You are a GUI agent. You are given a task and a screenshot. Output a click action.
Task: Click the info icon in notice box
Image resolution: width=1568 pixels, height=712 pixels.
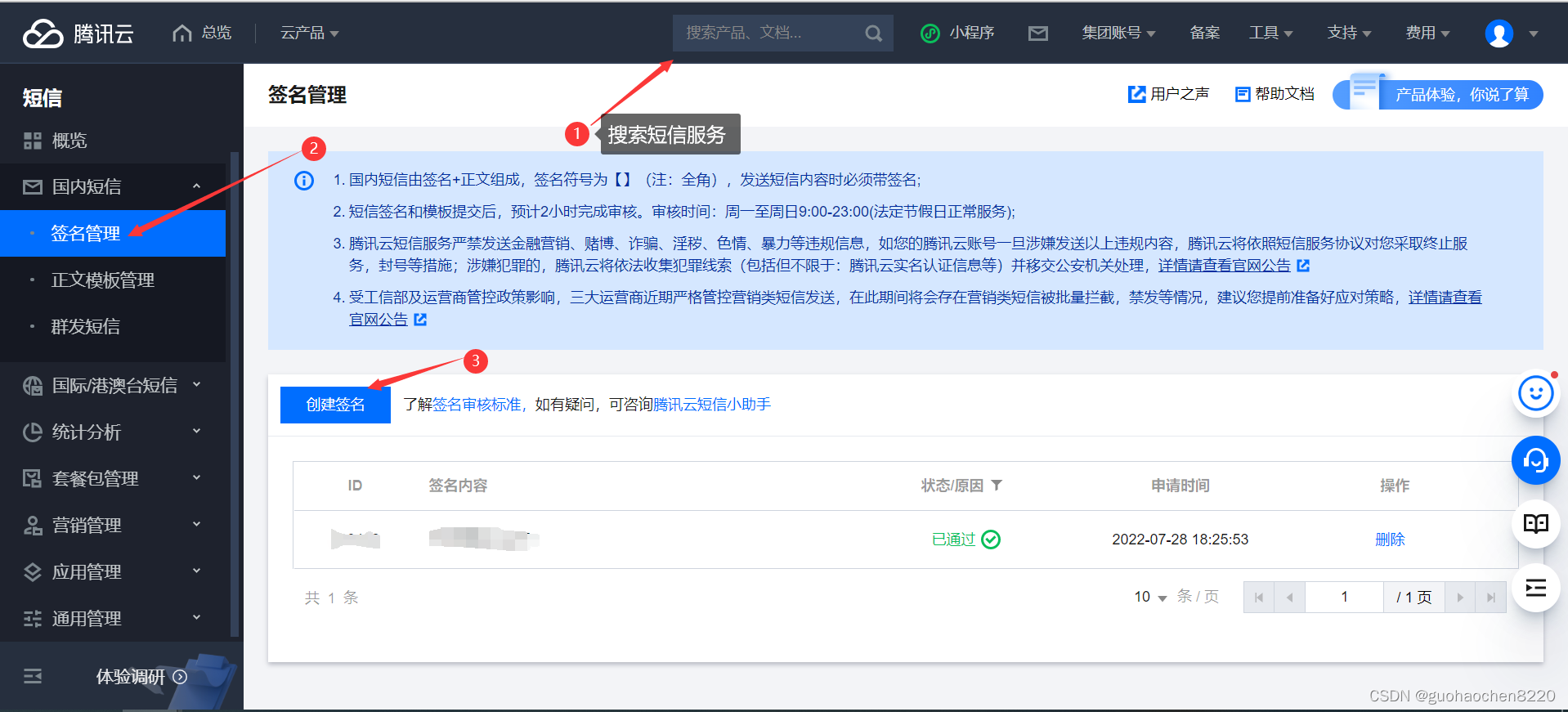coord(304,181)
